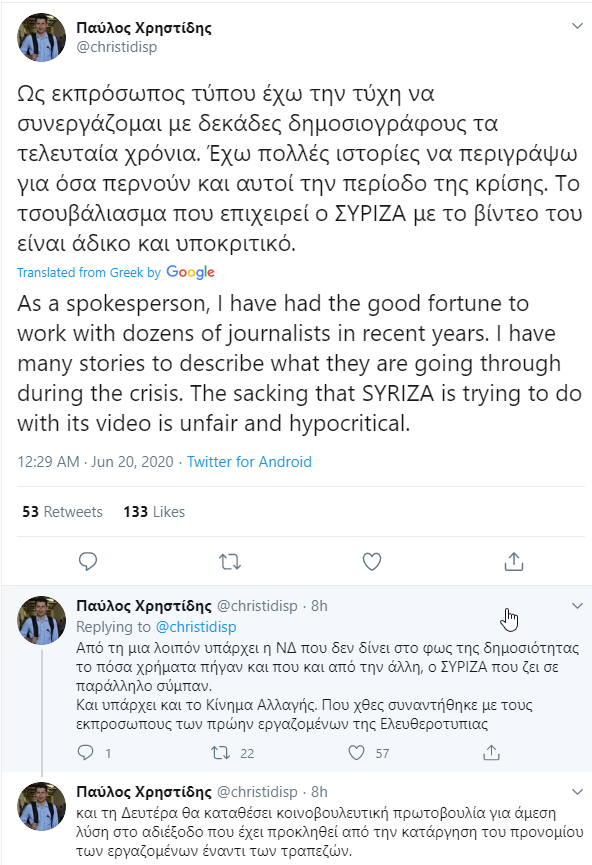The height and width of the screenshot is (865, 592).
Task: Open the main tweet author's profile picture
Action: click(x=42, y=38)
